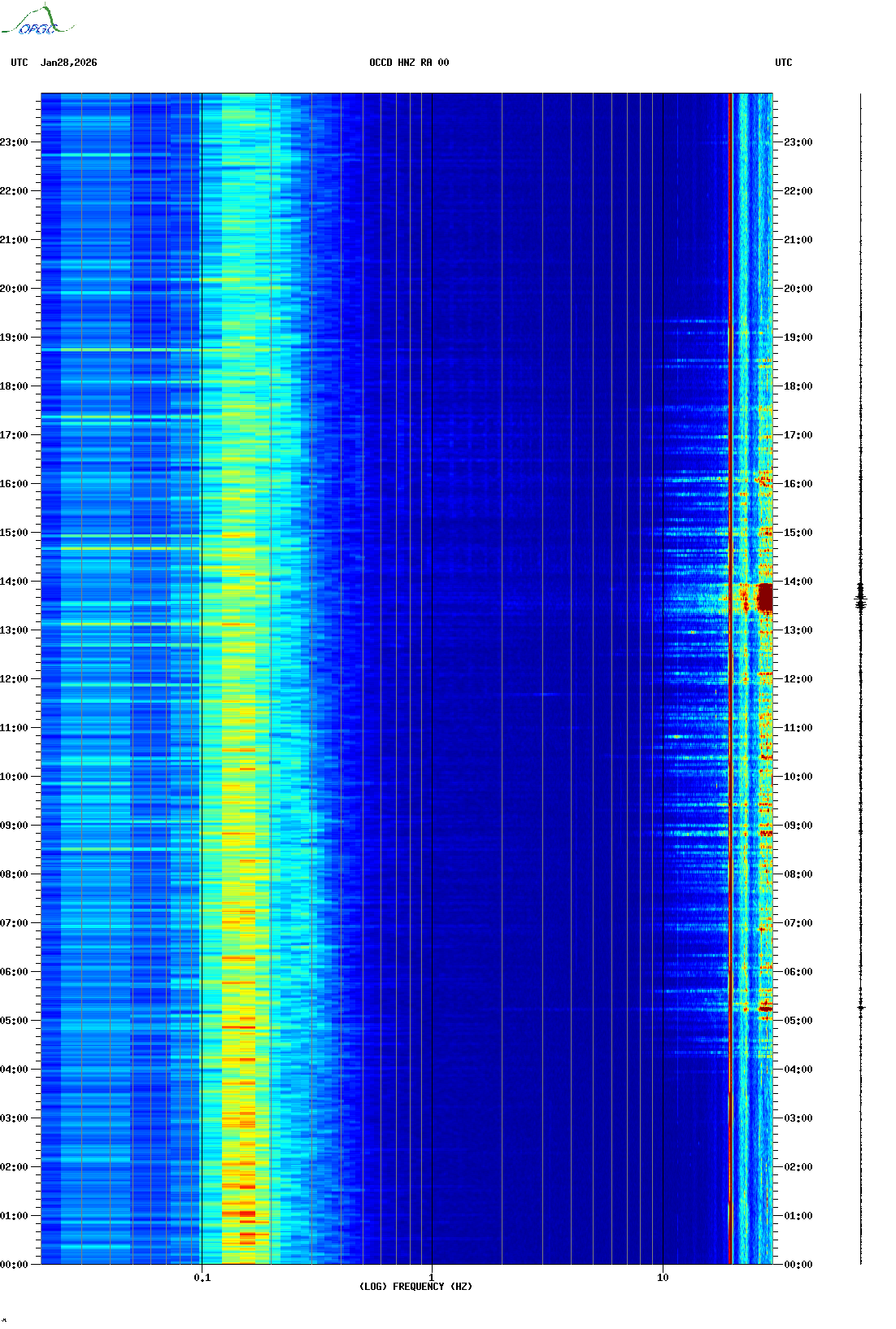The image size is (896, 1329).
Task: Click the (LOG) FREQUENCY (HZ) axis title
Action: click(x=415, y=1287)
